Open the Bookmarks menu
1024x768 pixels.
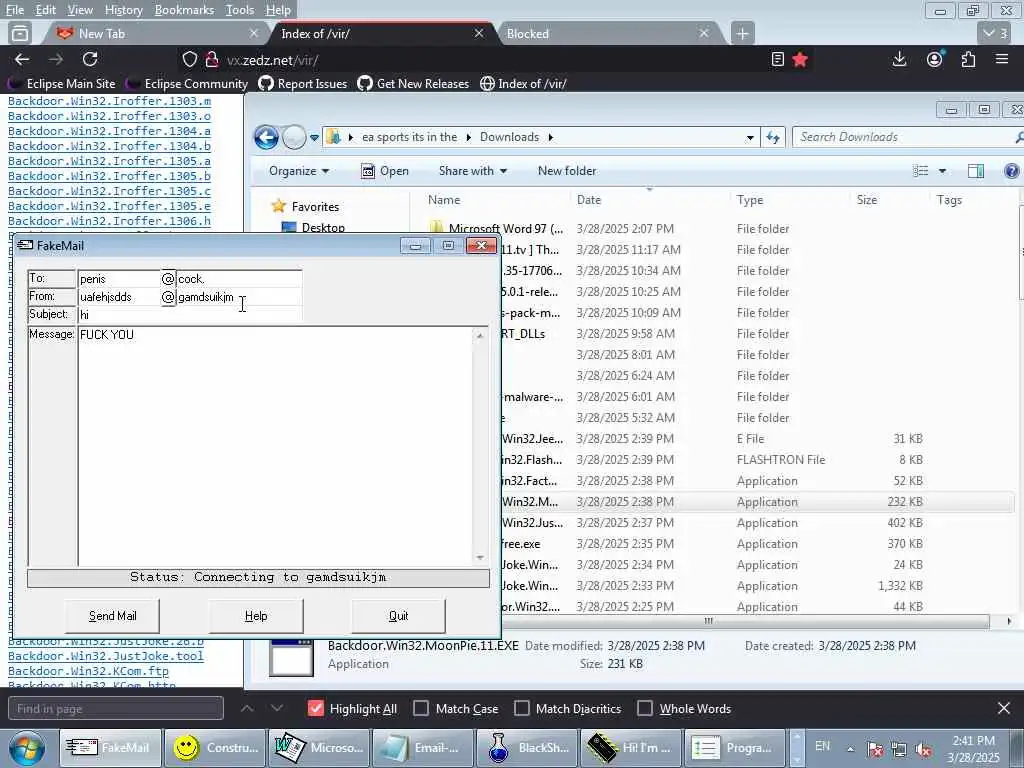pos(184,10)
